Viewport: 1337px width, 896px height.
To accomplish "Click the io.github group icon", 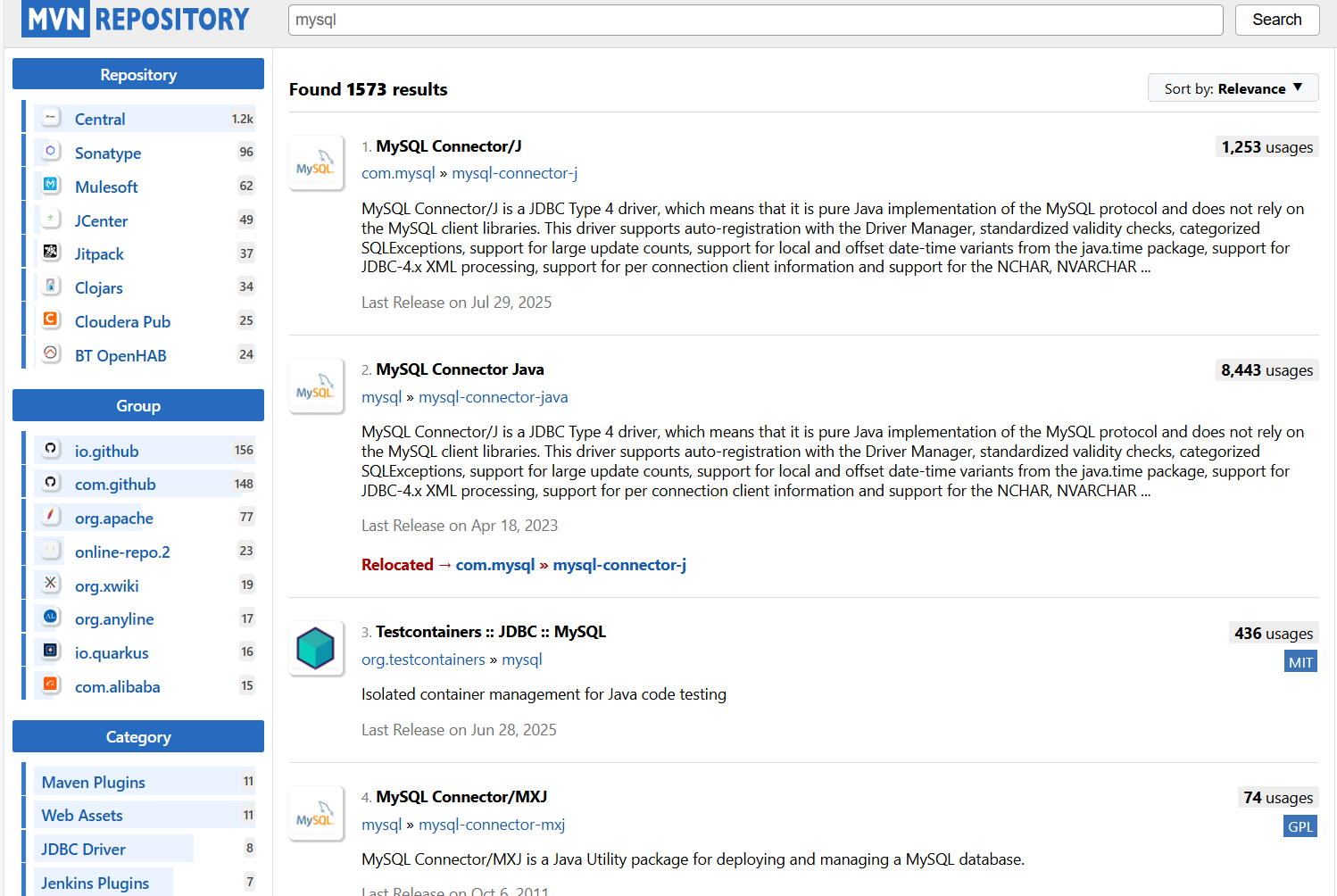I will click(x=51, y=450).
